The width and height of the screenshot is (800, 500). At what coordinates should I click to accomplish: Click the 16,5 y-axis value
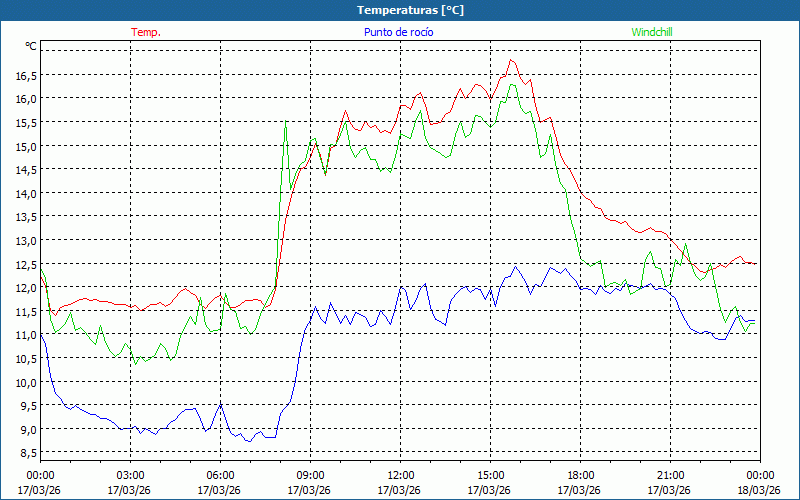click(x=26, y=75)
